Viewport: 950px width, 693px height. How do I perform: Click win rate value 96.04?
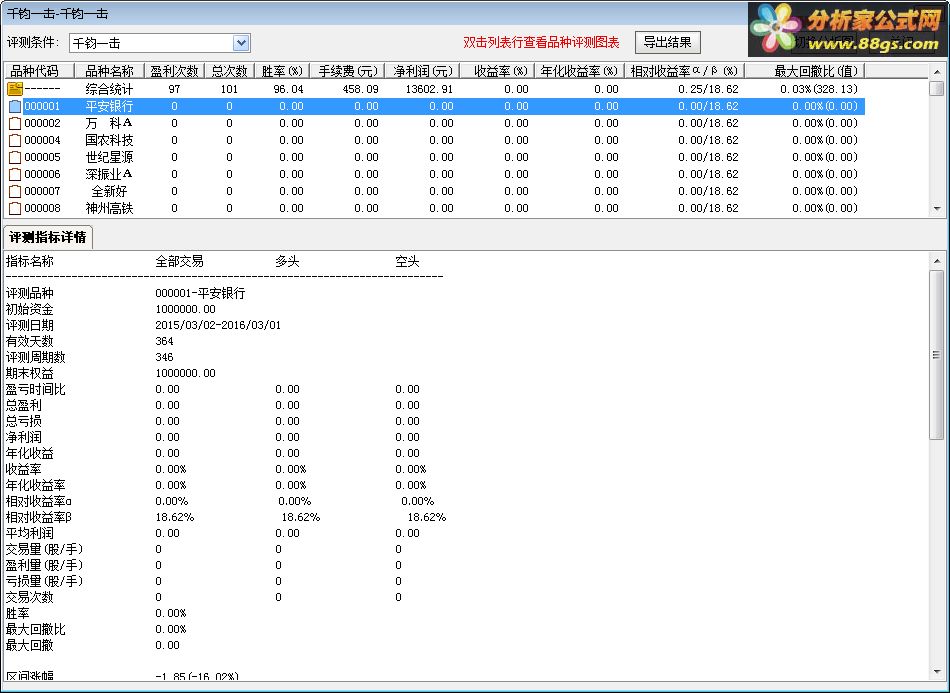point(288,89)
